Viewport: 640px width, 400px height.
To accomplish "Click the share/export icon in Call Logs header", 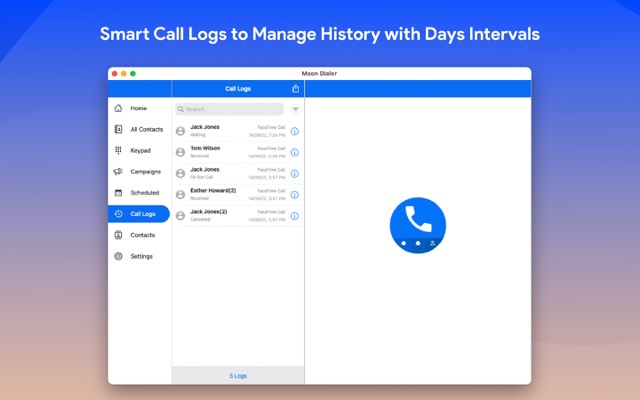I will coord(295,89).
